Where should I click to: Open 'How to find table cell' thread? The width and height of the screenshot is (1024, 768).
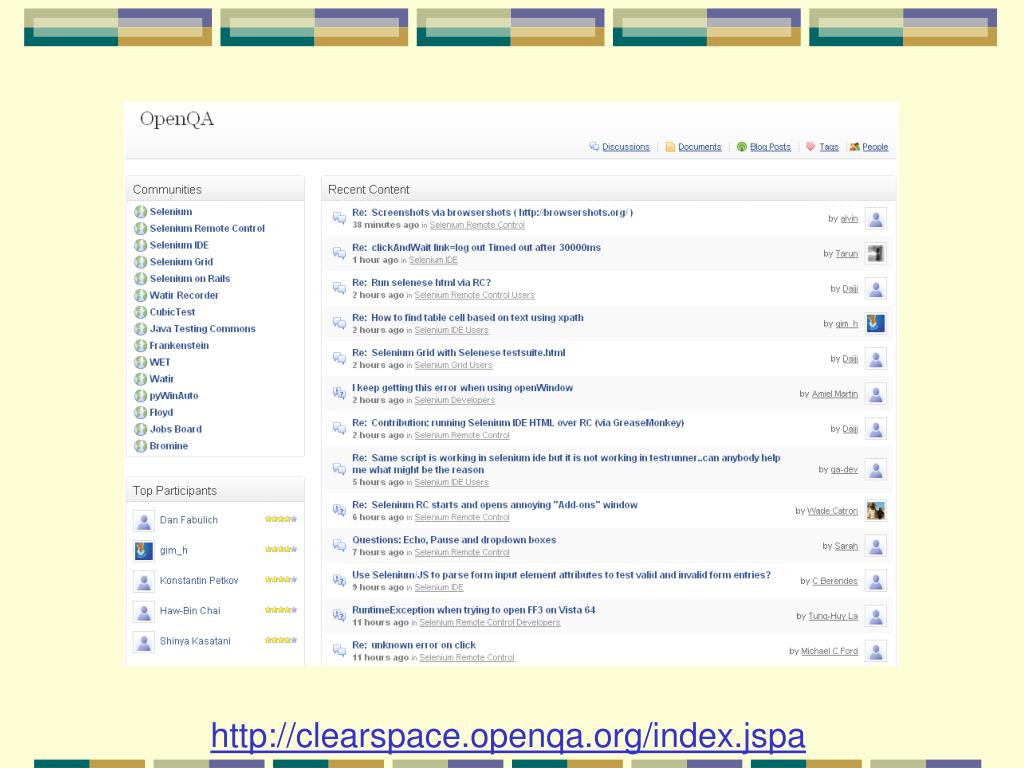468,317
